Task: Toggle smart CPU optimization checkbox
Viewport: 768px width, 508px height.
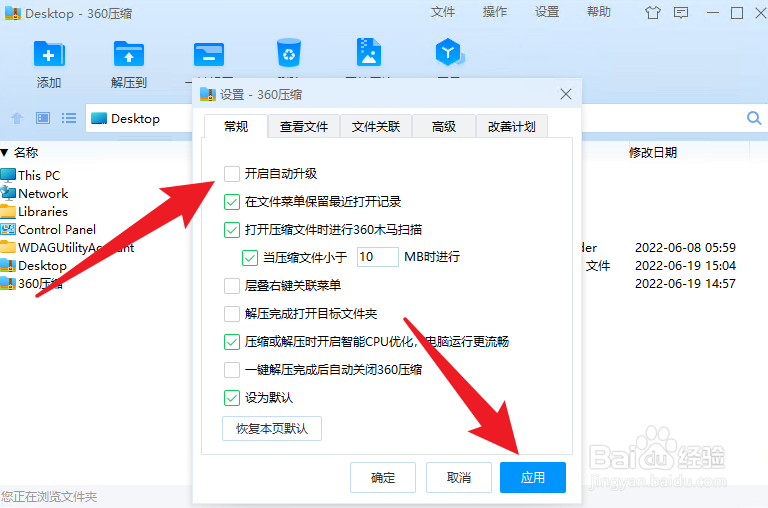Action: [232, 341]
